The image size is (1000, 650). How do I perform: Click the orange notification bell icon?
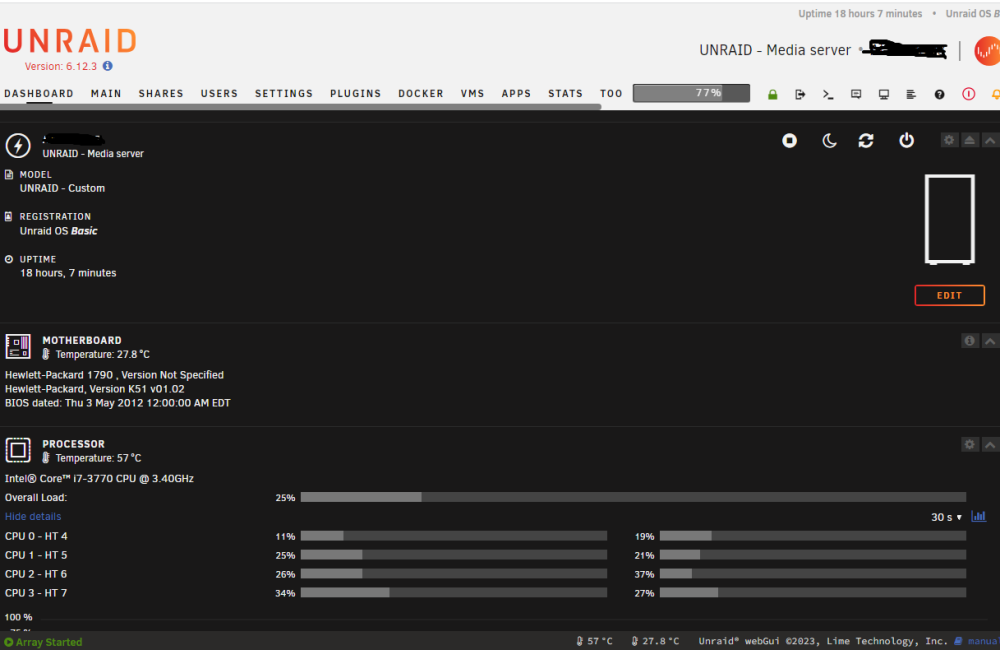pyautogui.click(x=995, y=94)
